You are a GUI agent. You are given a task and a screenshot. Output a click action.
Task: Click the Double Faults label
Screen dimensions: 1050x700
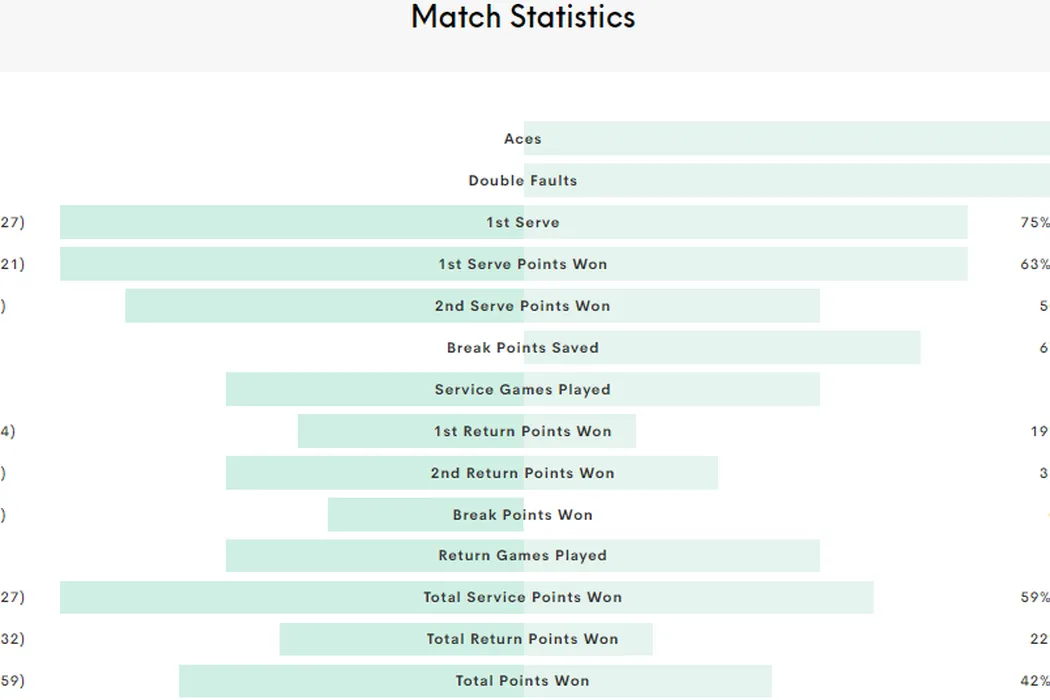[x=523, y=181]
